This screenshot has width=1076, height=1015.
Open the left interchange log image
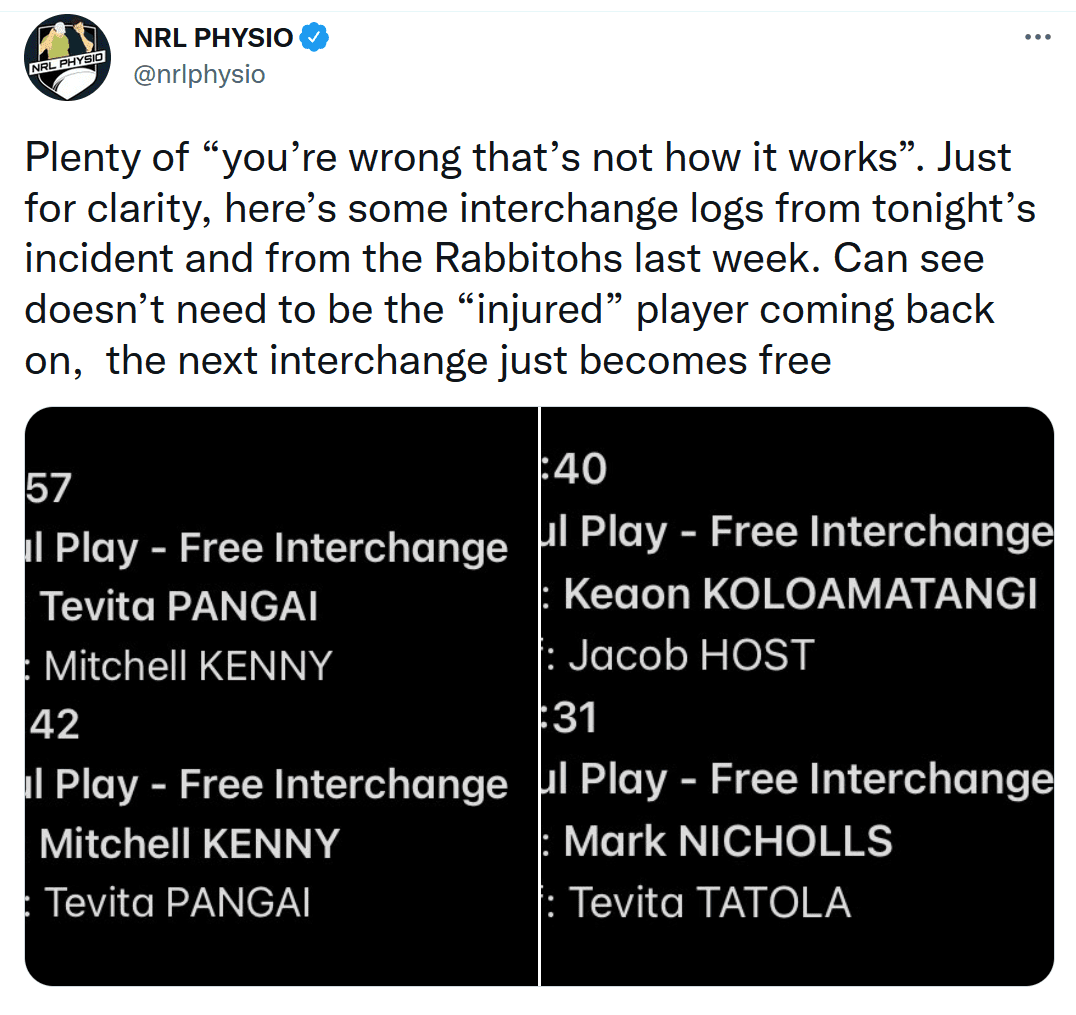(x=281, y=697)
